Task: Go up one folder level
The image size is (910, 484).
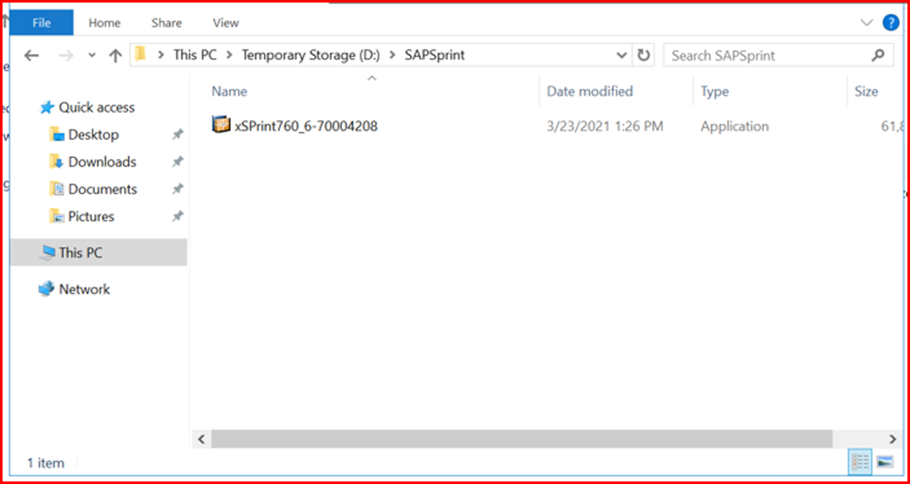Action: tap(115, 56)
